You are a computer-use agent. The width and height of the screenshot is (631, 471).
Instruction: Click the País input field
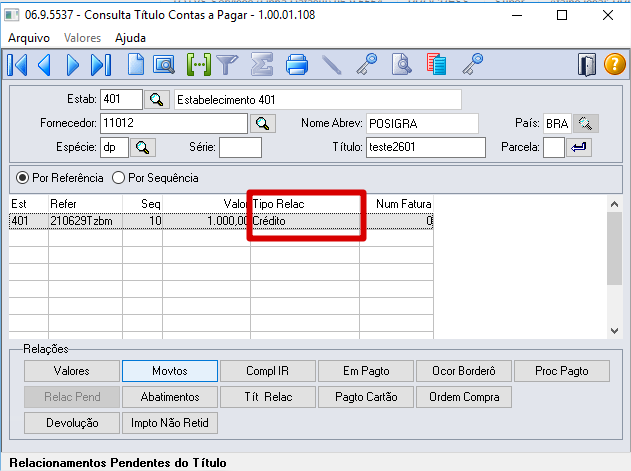pyautogui.click(x=557, y=123)
